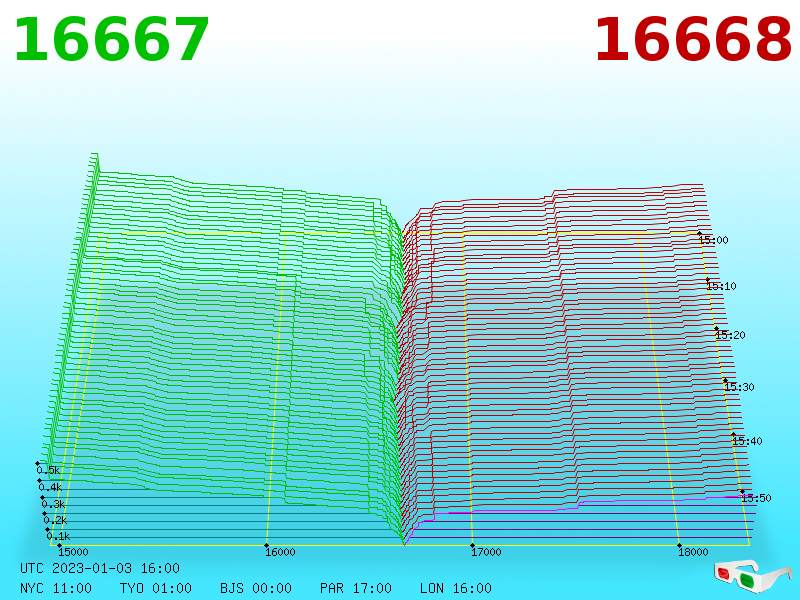Click the 0.5k depth axis label
The width and height of the screenshot is (800, 600).
pos(48,470)
